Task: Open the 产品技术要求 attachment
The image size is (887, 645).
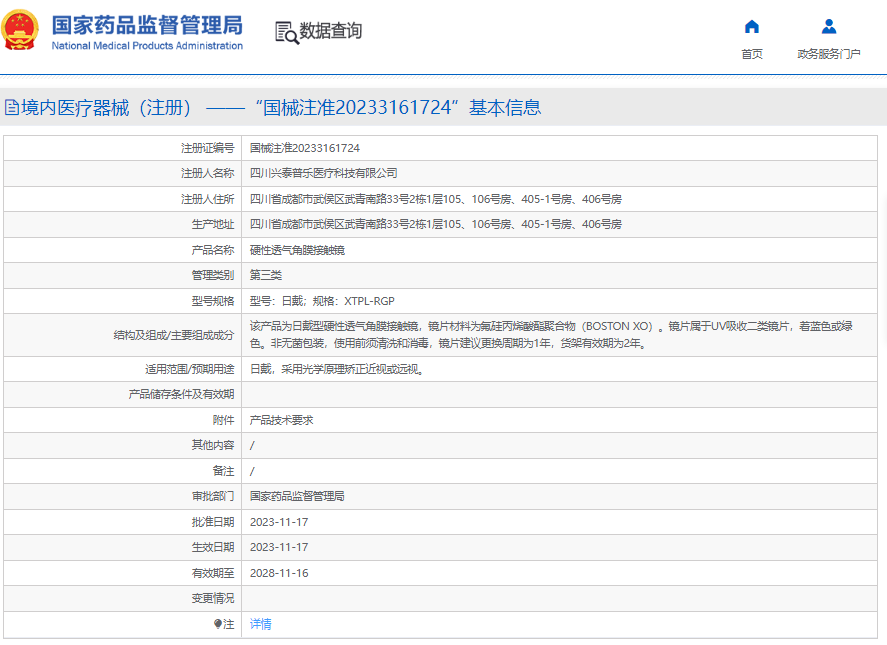Action: [282, 420]
